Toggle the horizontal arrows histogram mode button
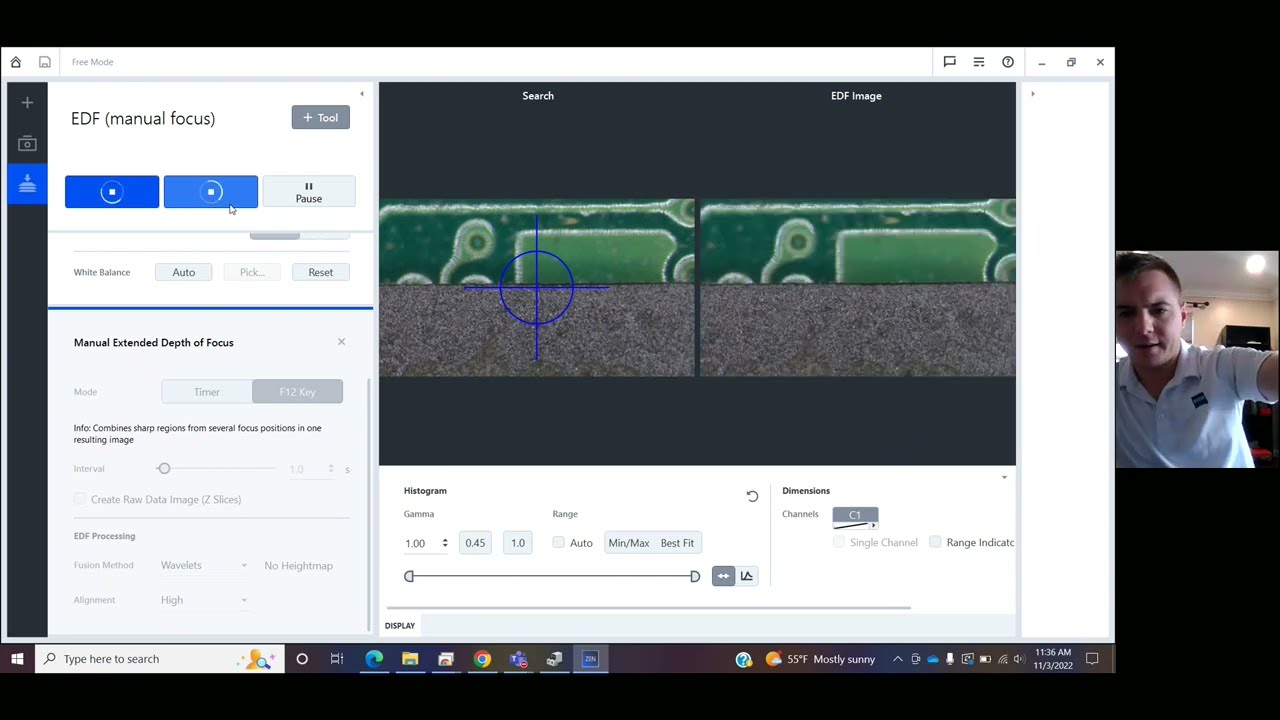This screenshot has height=720, width=1280. click(723, 576)
